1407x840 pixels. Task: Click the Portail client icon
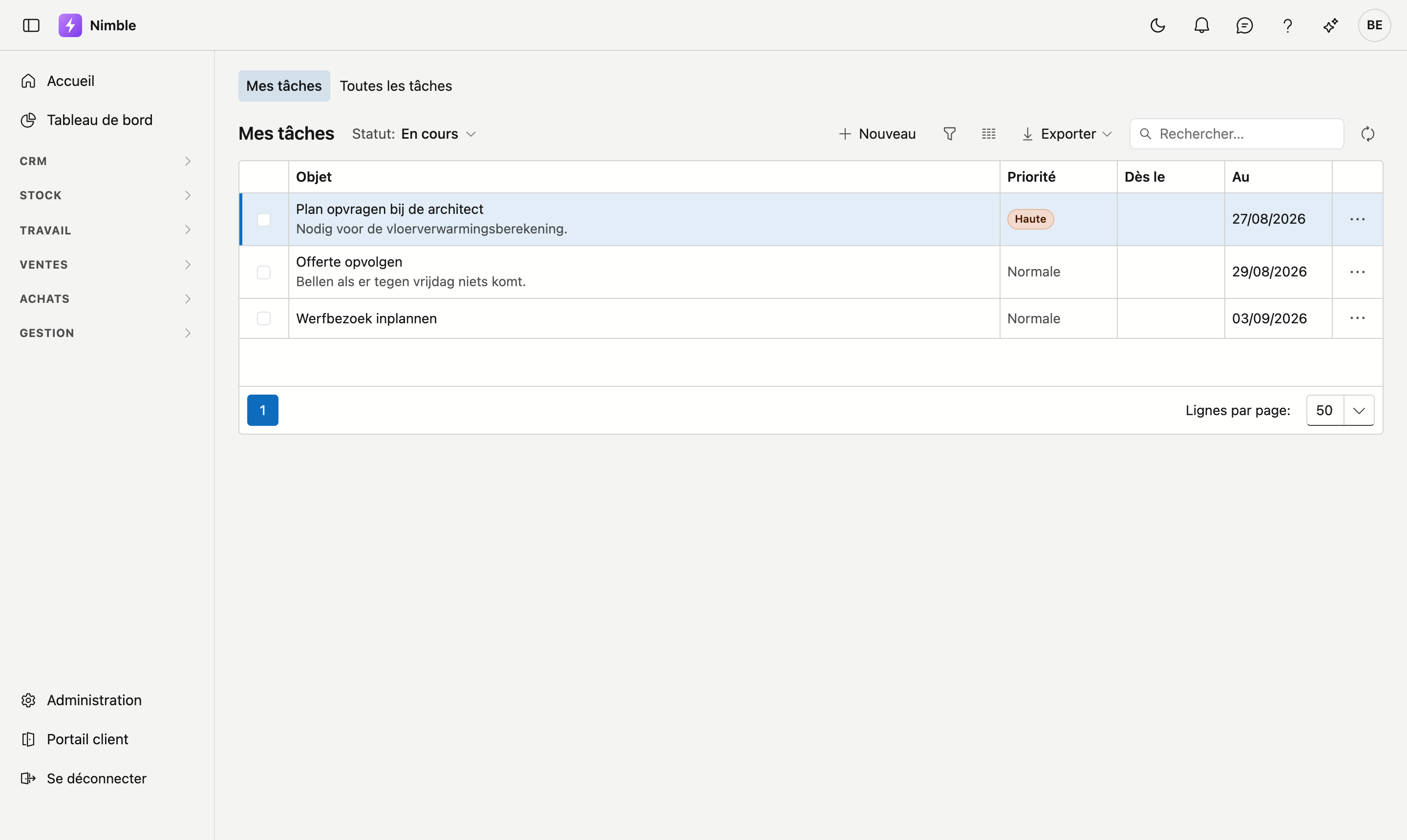pyautogui.click(x=28, y=739)
